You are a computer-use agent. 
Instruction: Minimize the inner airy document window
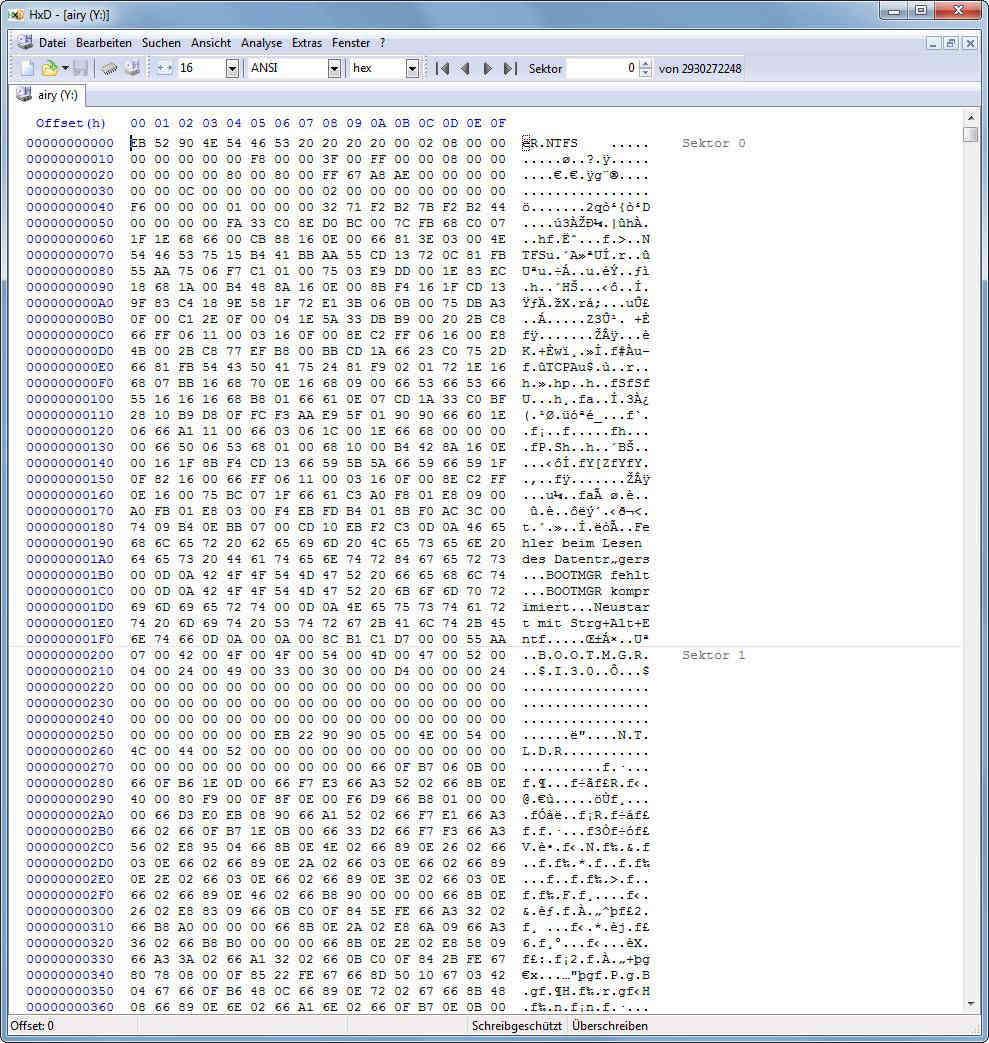coord(933,43)
